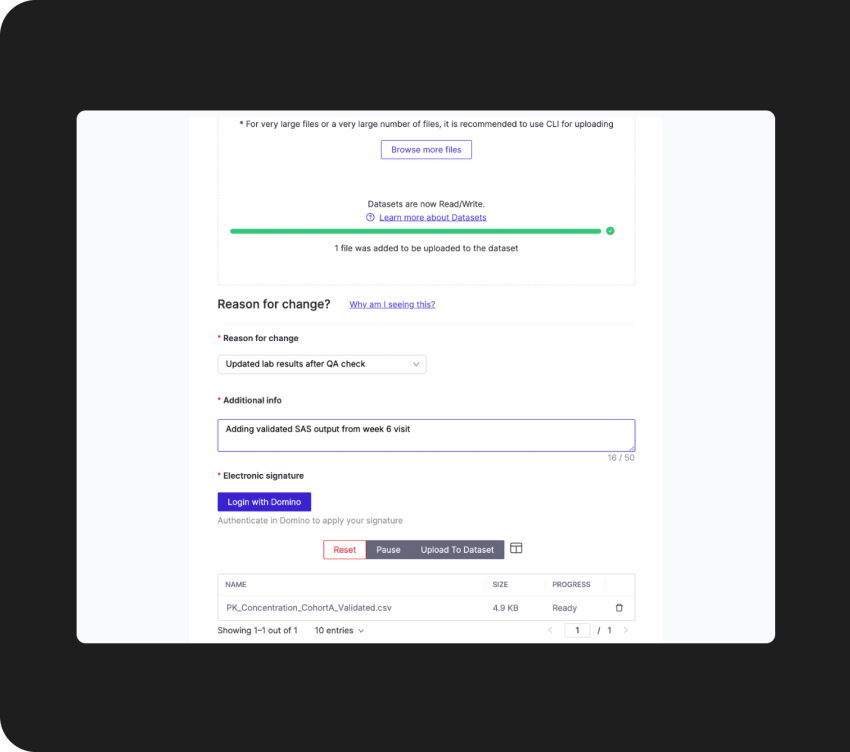The image size is (850, 752).
Task: Click the help icon beside Learn more about Datasets
Action: click(x=370, y=217)
